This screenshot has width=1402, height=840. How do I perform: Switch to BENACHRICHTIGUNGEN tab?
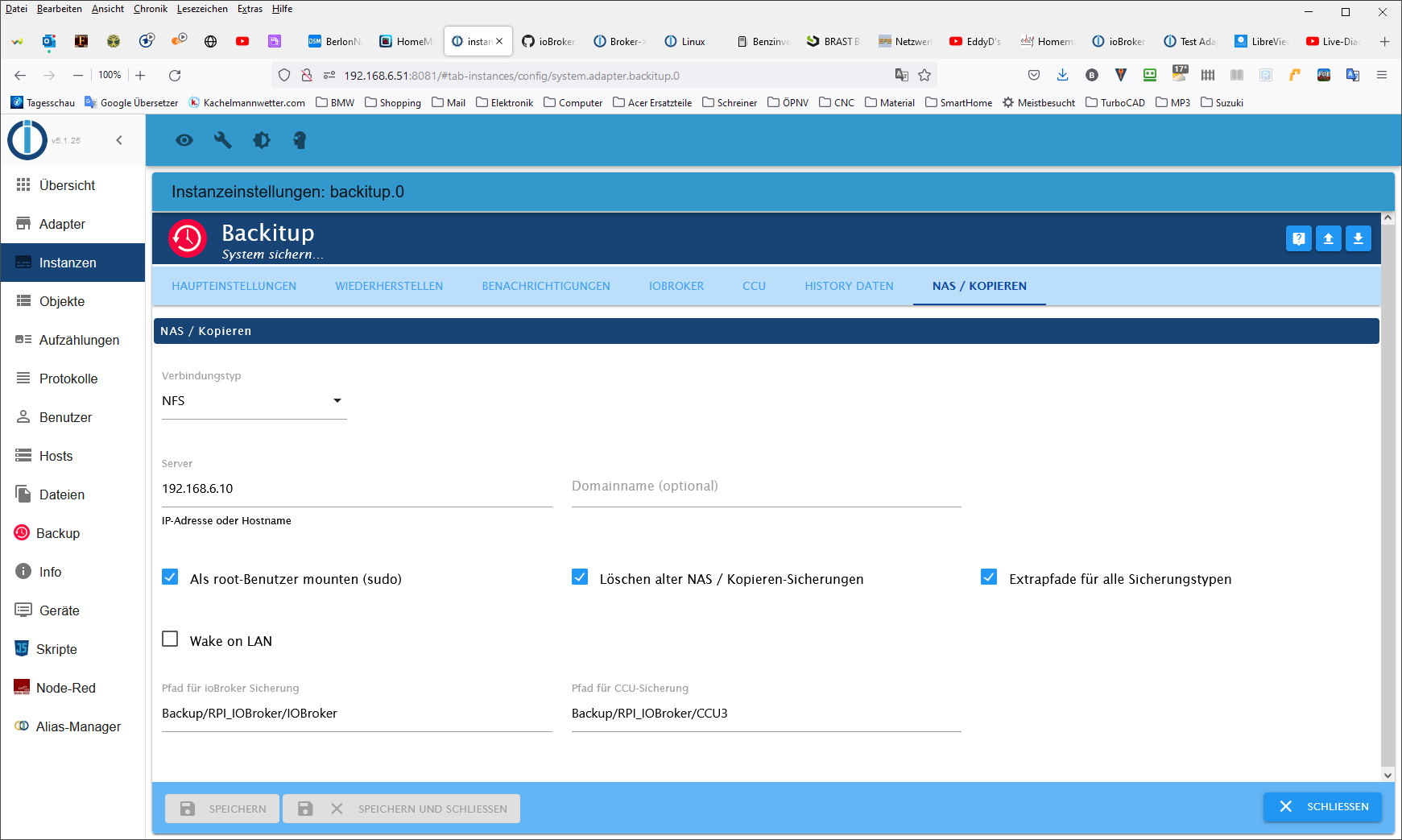546,286
